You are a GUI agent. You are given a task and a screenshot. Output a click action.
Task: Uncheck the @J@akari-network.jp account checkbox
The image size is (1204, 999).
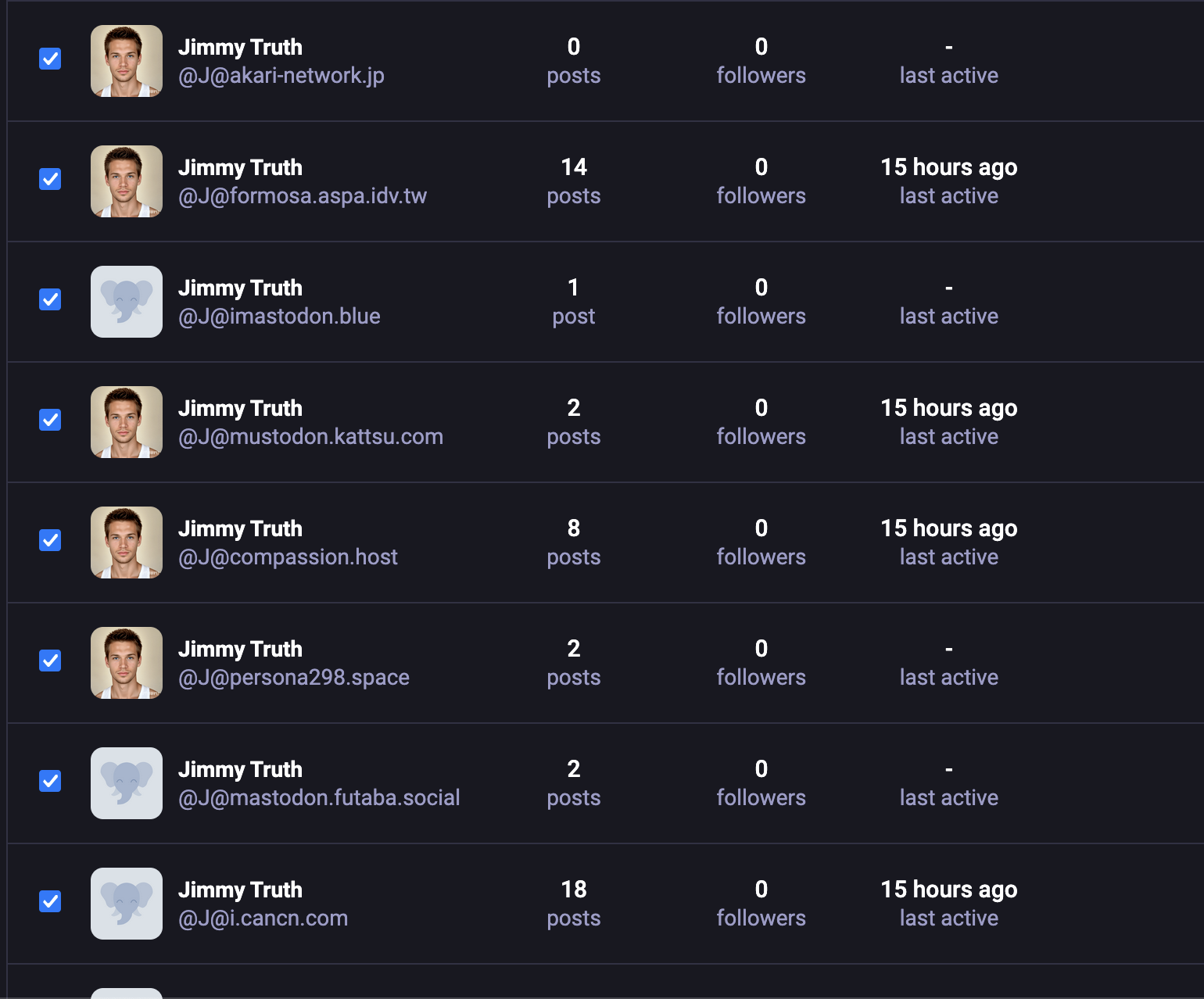click(x=50, y=59)
